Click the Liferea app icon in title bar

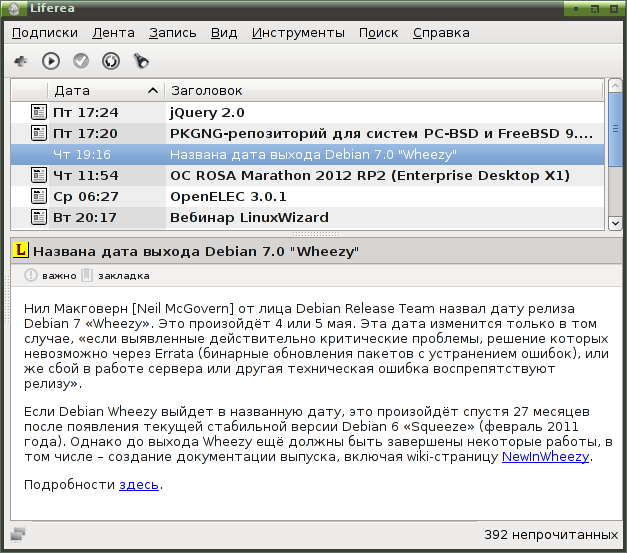click(14, 8)
